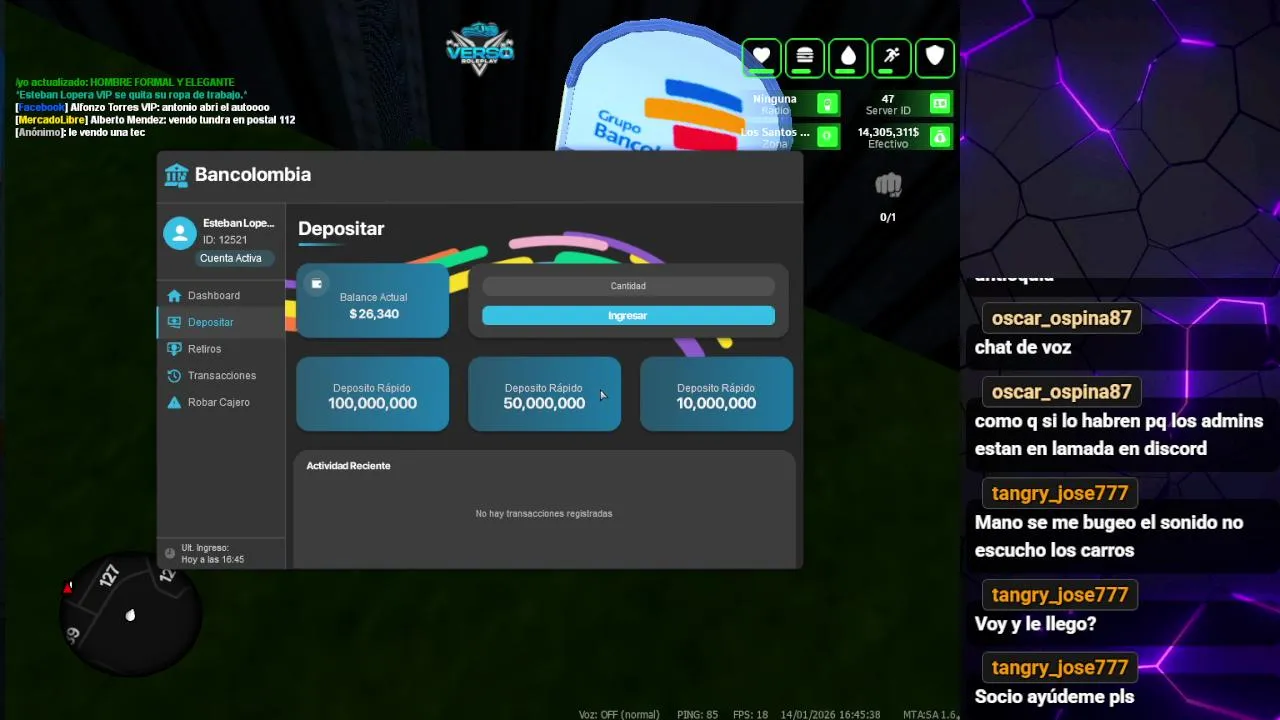
Task: Open the Transacciones section
Action: (x=221, y=376)
